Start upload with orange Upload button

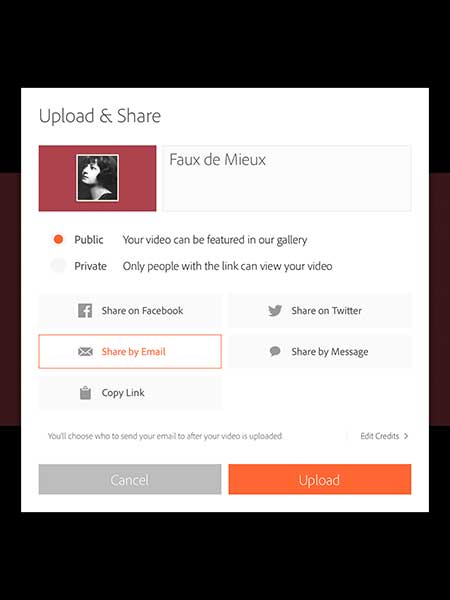(x=320, y=479)
